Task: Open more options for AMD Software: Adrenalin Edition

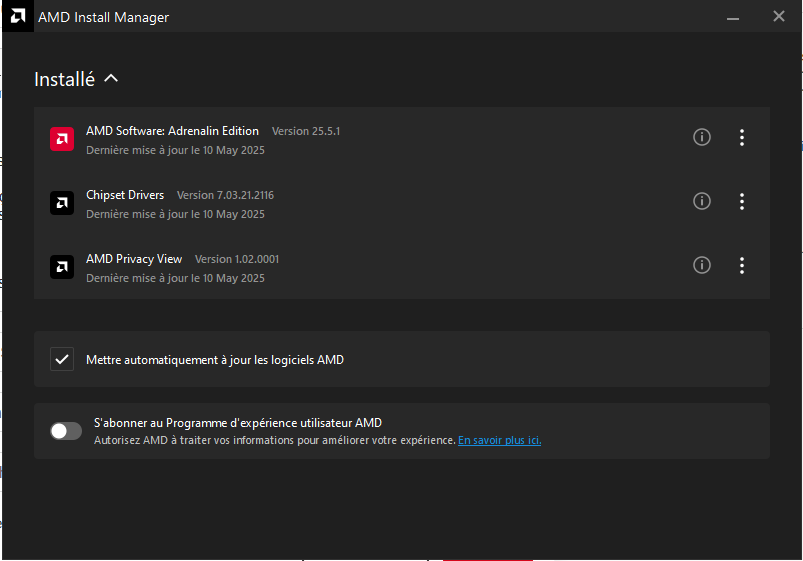Action: [742, 137]
